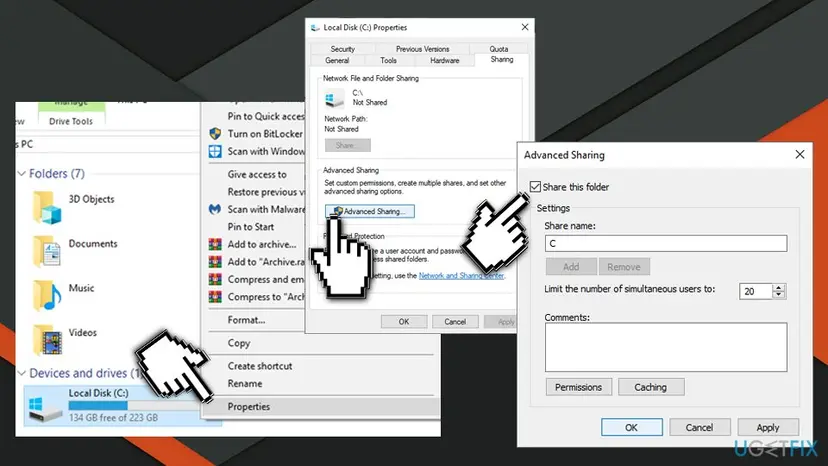Click OK in Advanced Sharing dialog

[x=632, y=427]
